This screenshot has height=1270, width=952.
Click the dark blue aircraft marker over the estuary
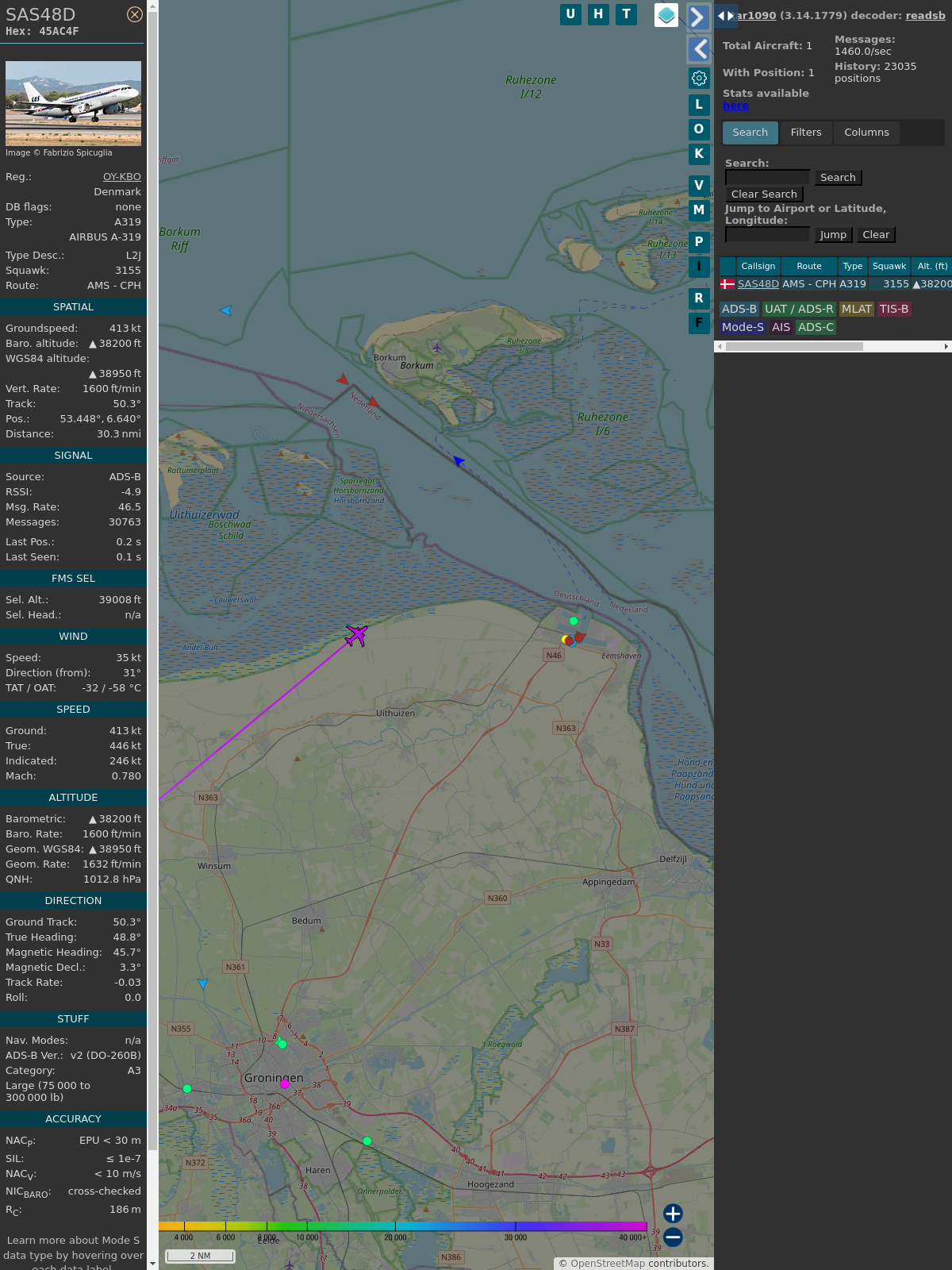pos(458,460)
